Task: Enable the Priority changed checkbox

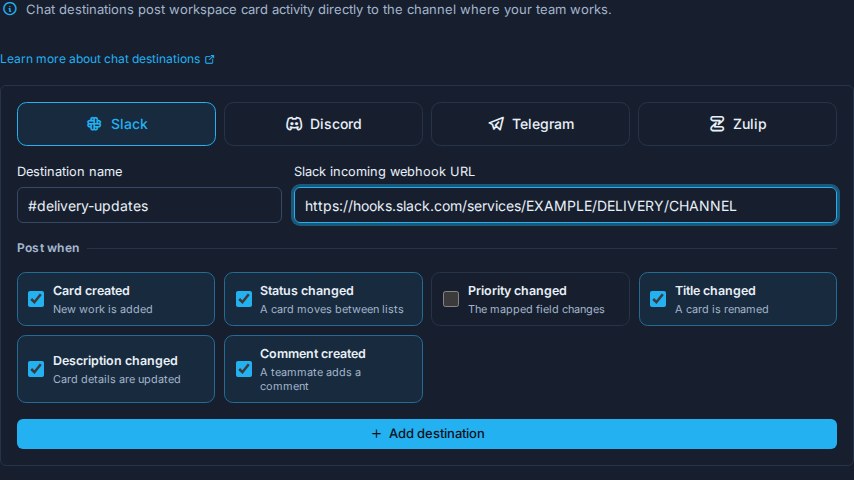Action: 451,299
